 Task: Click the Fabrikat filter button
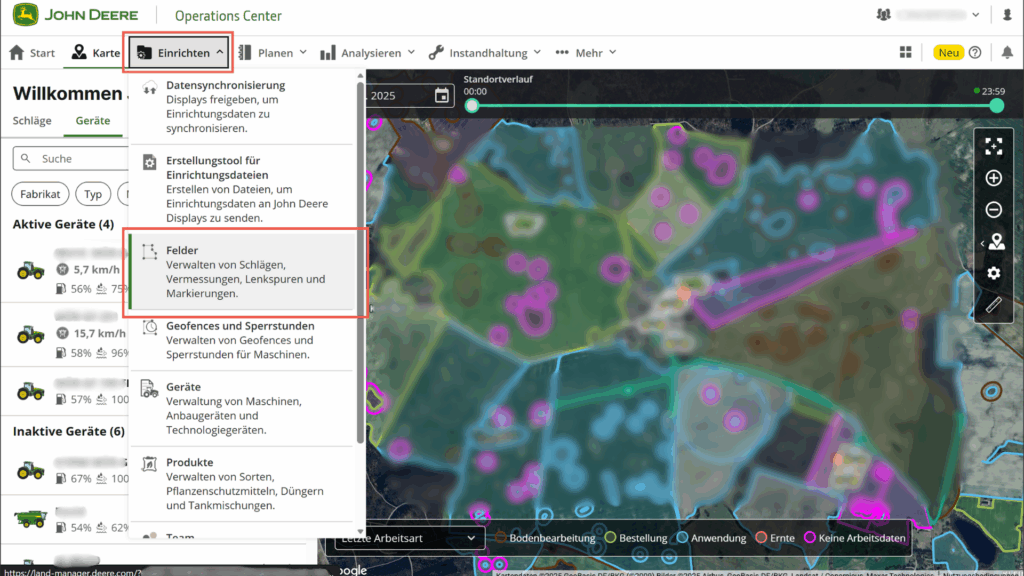40,194
